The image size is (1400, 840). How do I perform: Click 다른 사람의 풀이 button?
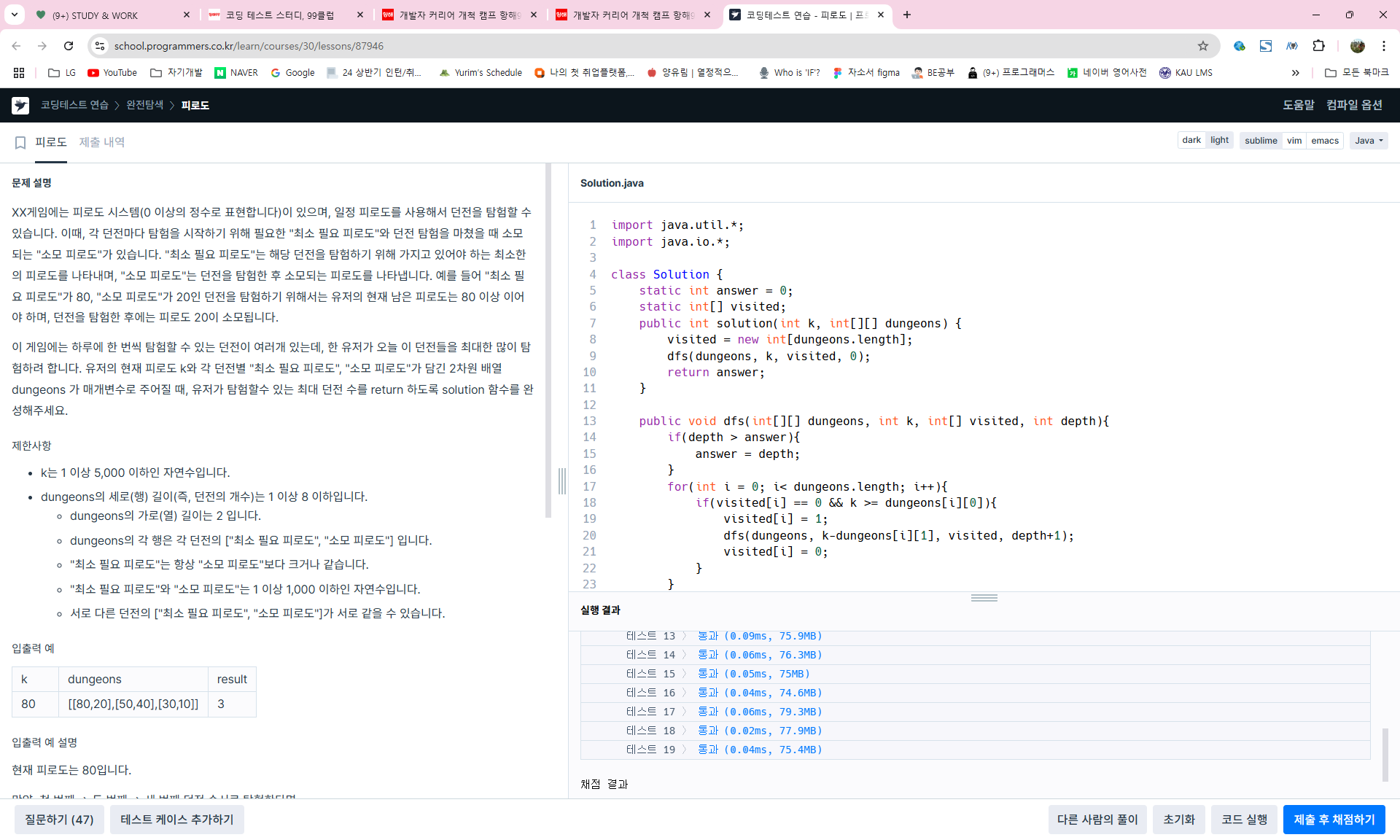tap(1097, 820)
